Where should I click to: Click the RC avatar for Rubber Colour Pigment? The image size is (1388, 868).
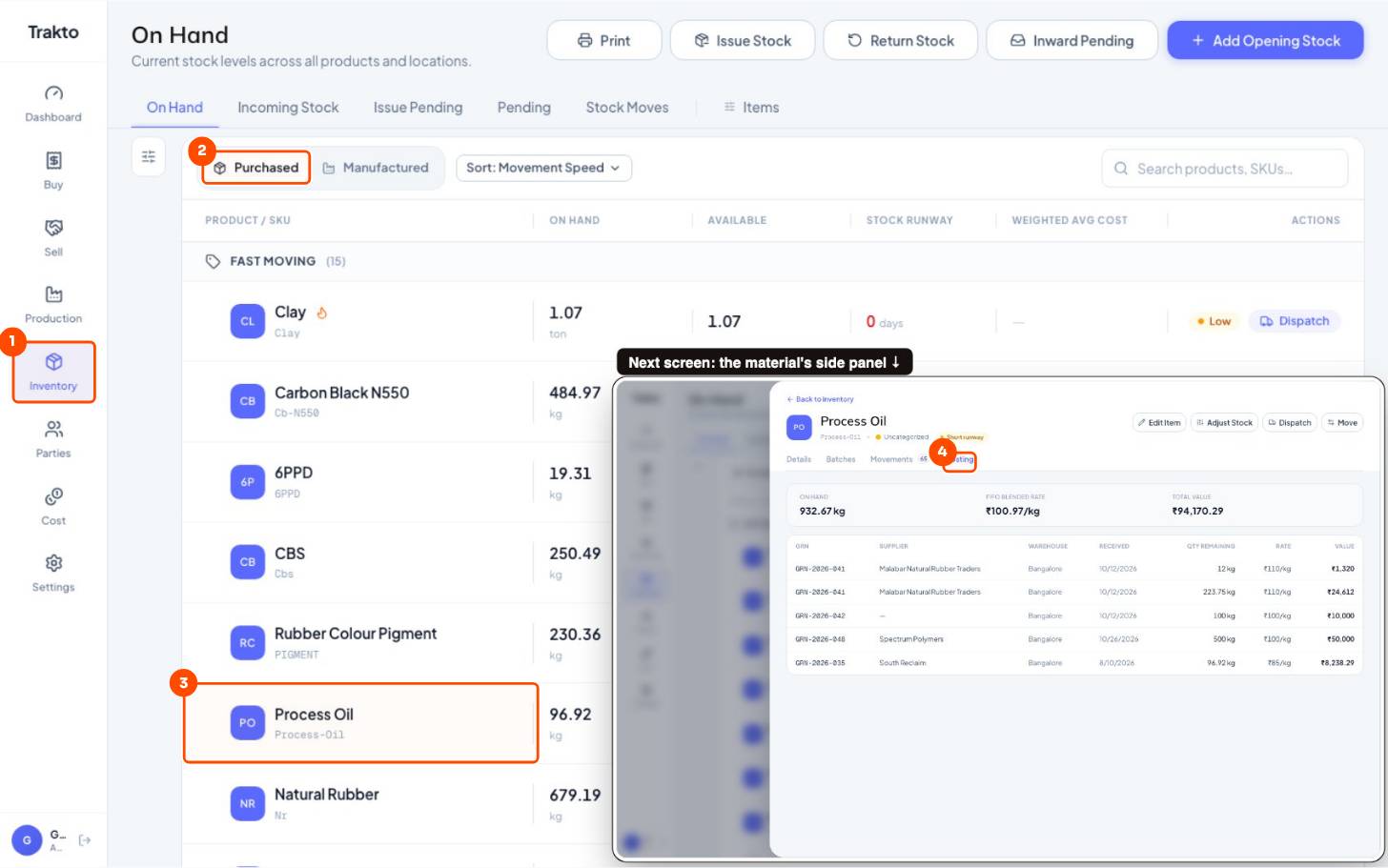(x=248, y=643)
